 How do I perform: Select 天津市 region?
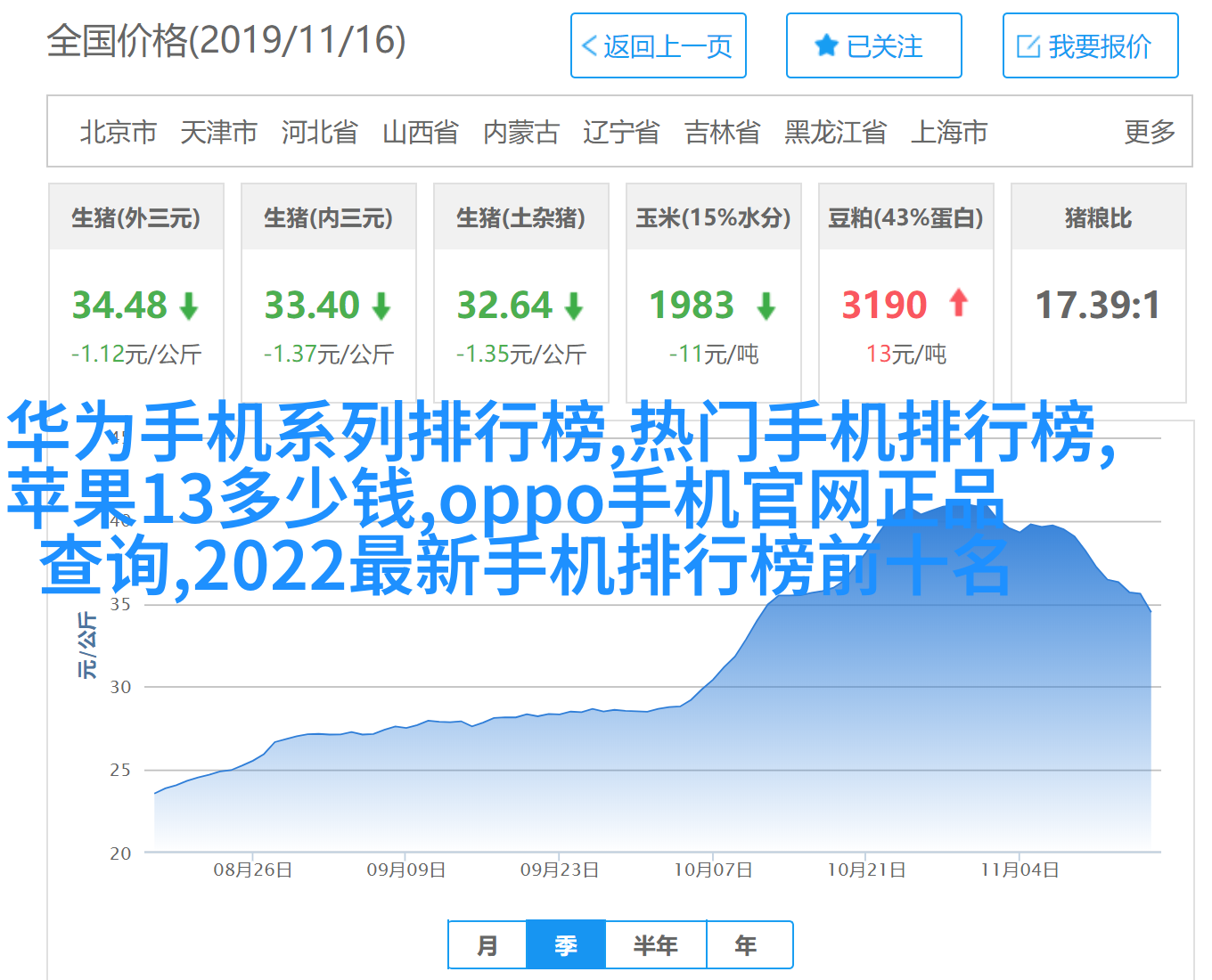pos(219,132)
